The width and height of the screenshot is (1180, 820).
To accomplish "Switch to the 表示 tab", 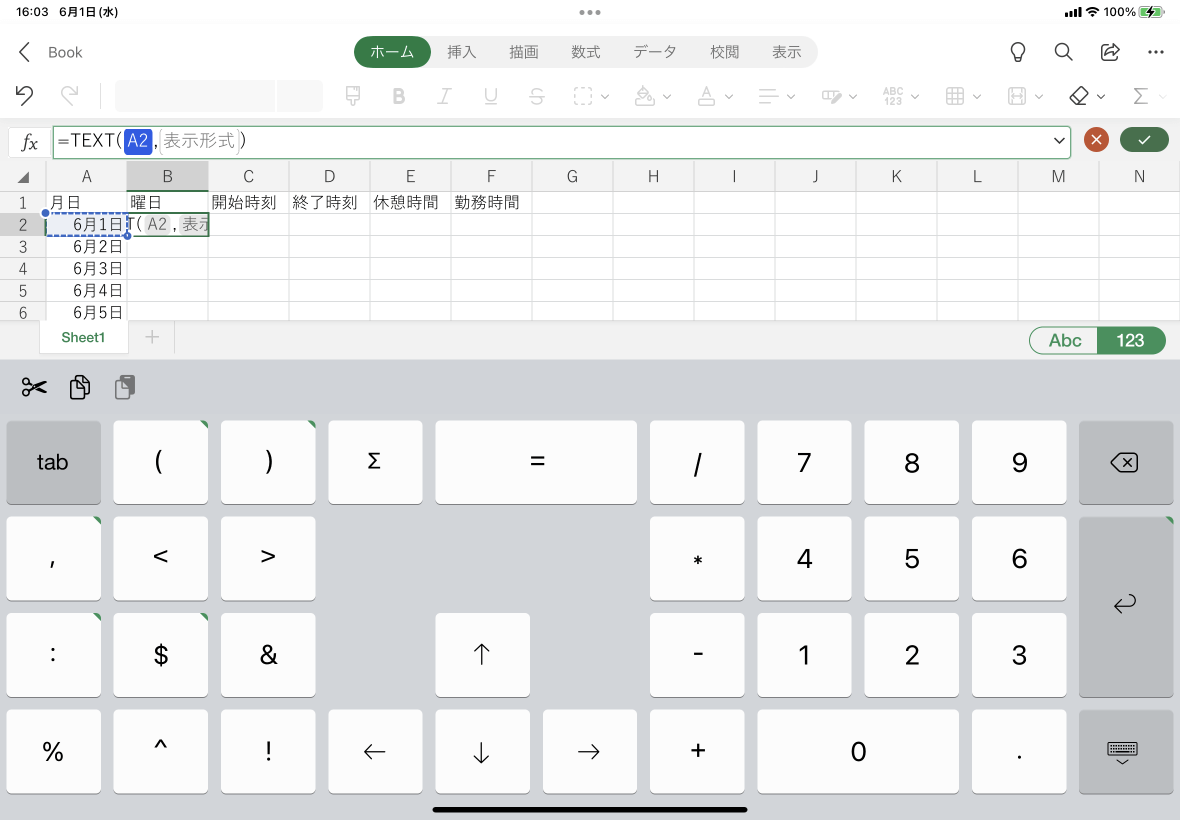I will (x=786, y=52).
